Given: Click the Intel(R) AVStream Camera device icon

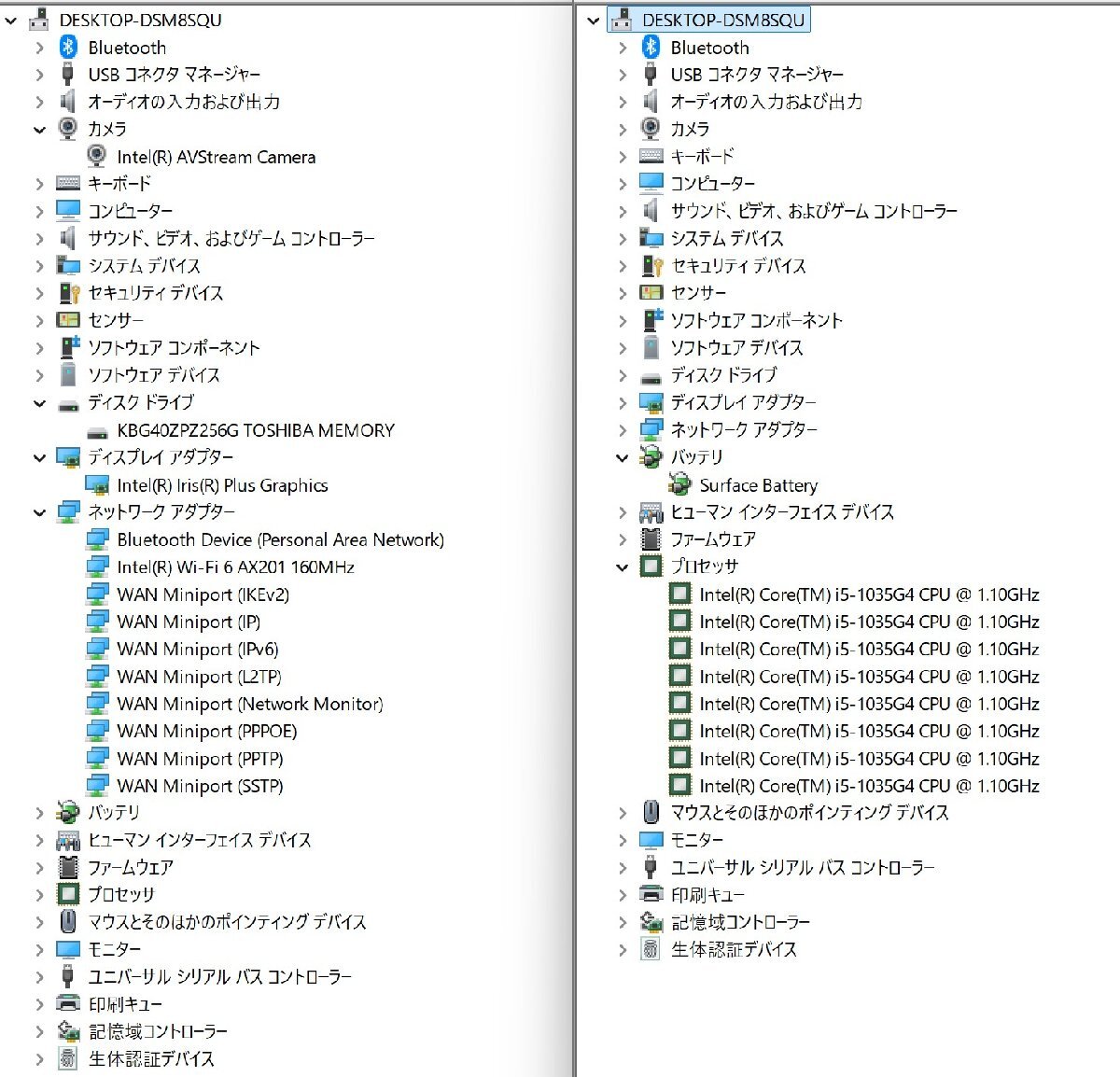Looking at the screenshot, I should pos(97,156).
